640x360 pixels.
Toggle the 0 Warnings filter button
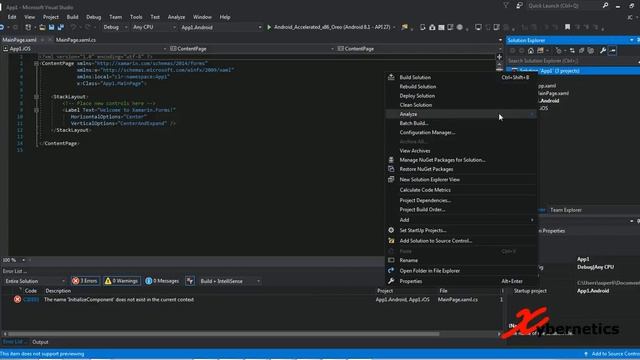click(121, 281)
